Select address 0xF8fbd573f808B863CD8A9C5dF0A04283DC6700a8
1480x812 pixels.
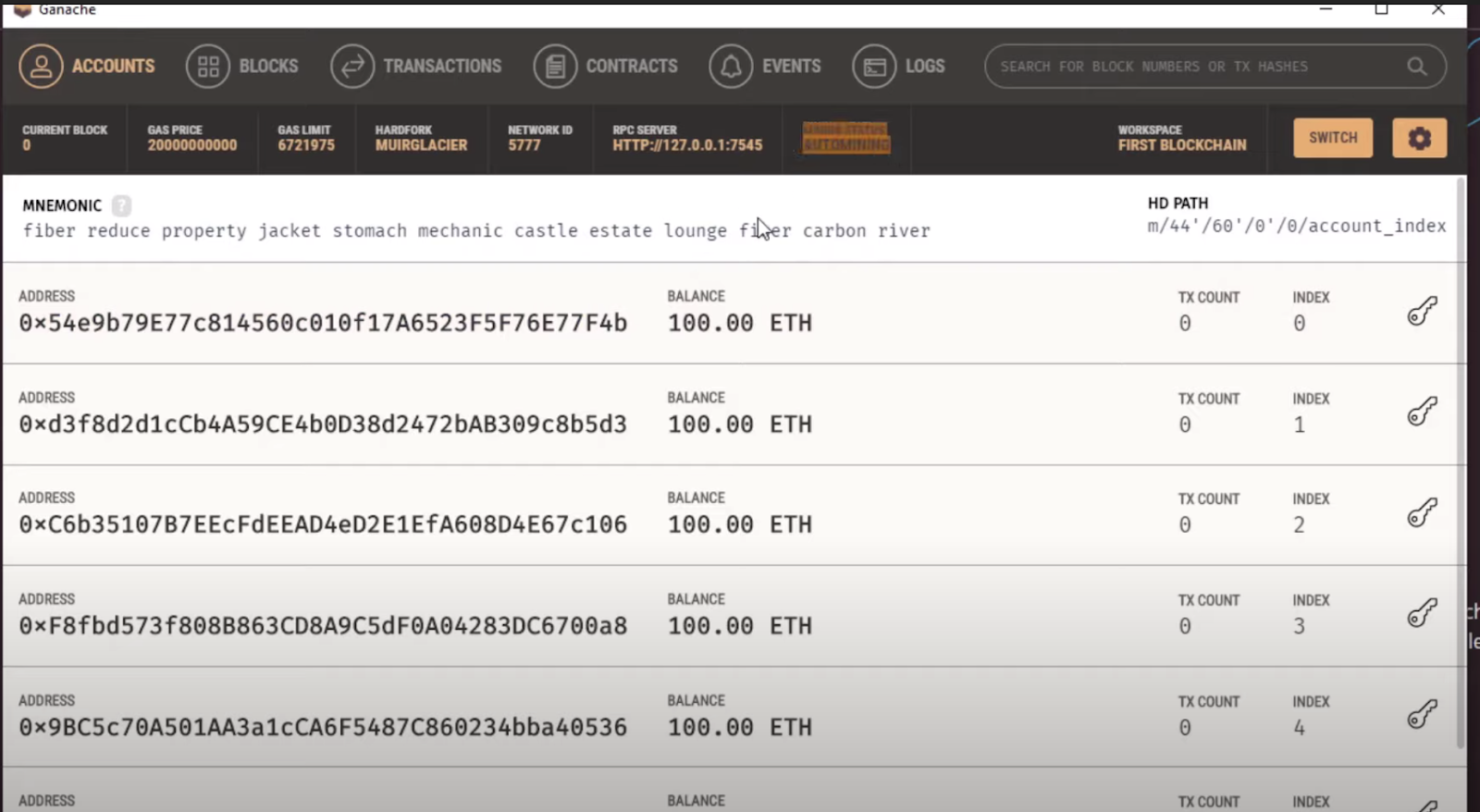(x=323, y=626)
